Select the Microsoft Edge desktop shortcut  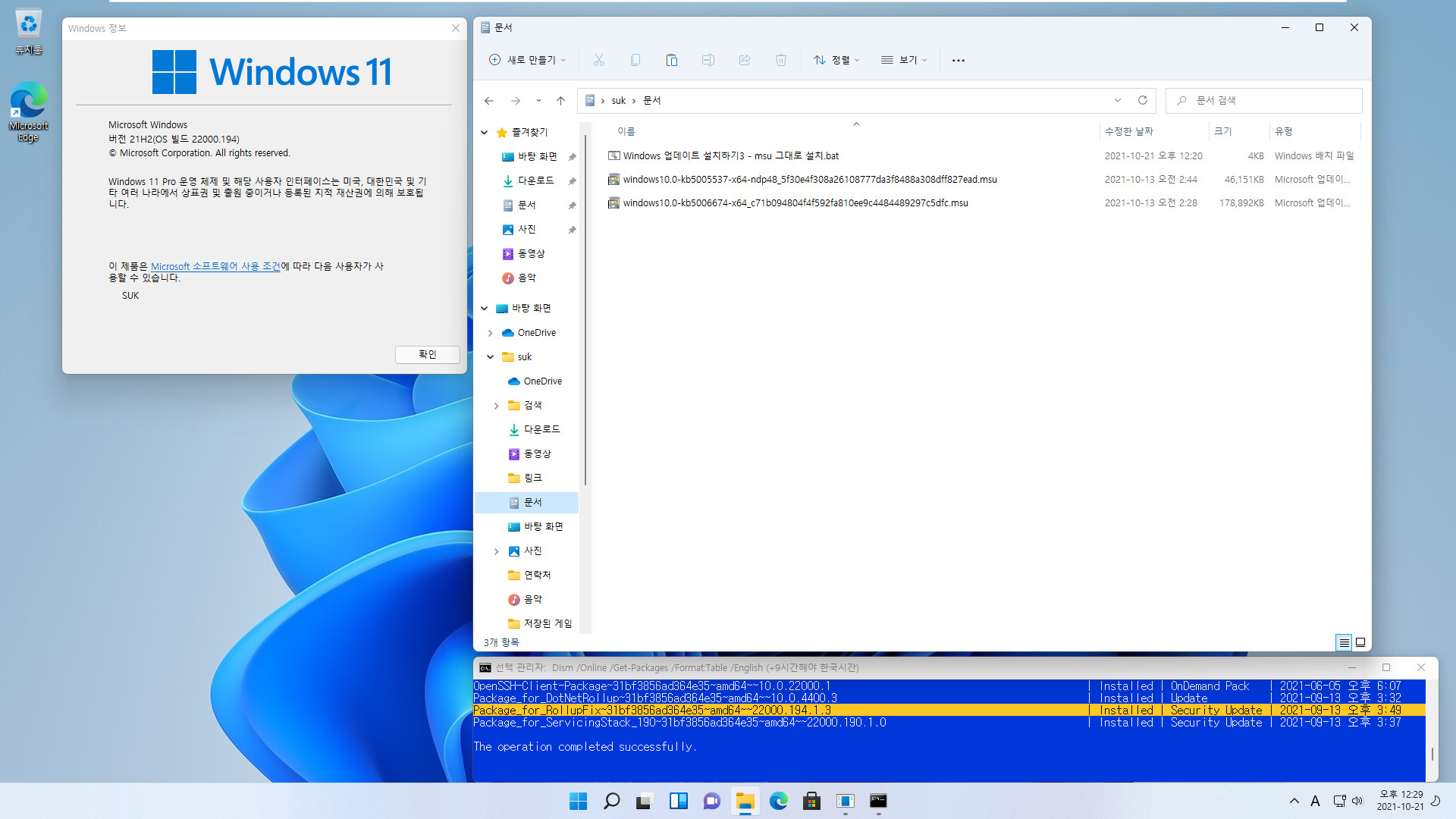coord(29,111)
